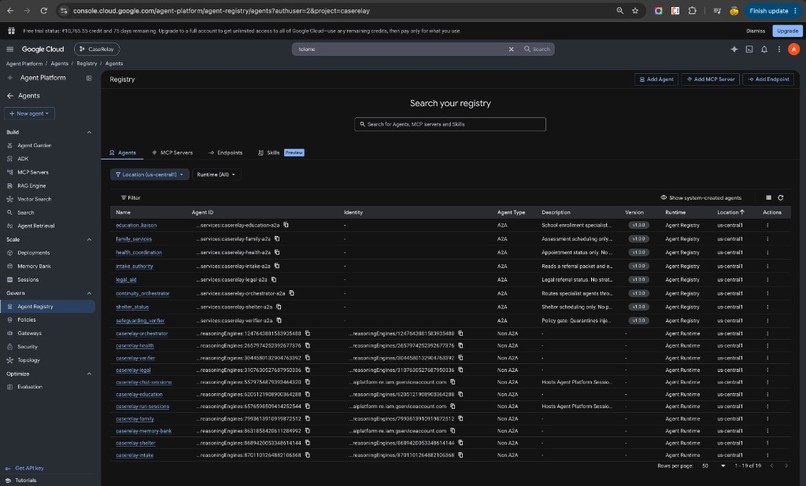This screenshot has width=806, height=486.
Task: Click the Registry breadcrumb
Action: [x=87, y=64]
